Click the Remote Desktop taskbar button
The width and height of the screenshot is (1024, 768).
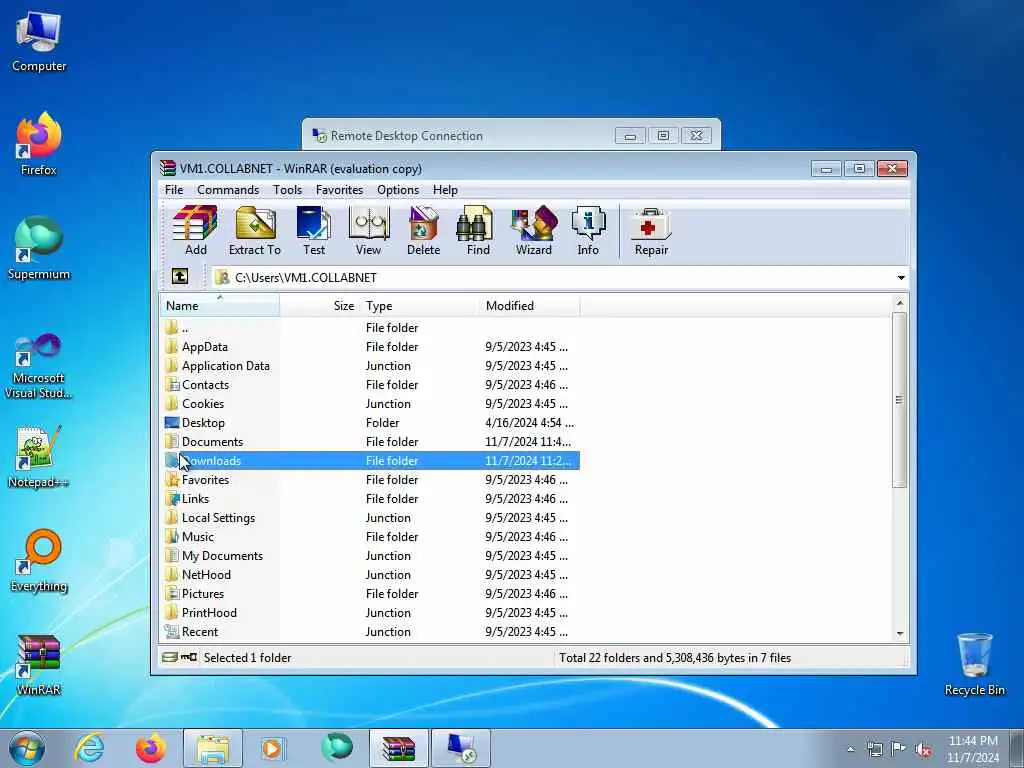[460, 748]
